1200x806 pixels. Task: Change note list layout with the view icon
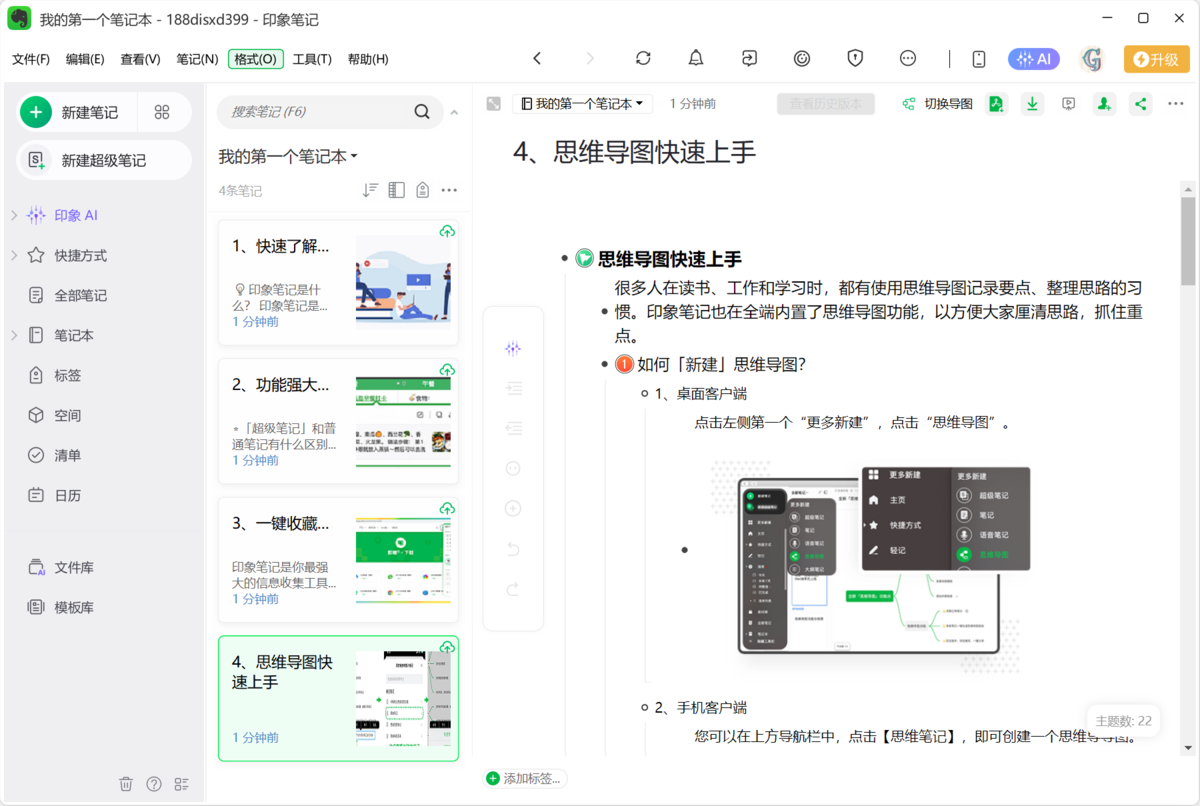click(396, 189)
